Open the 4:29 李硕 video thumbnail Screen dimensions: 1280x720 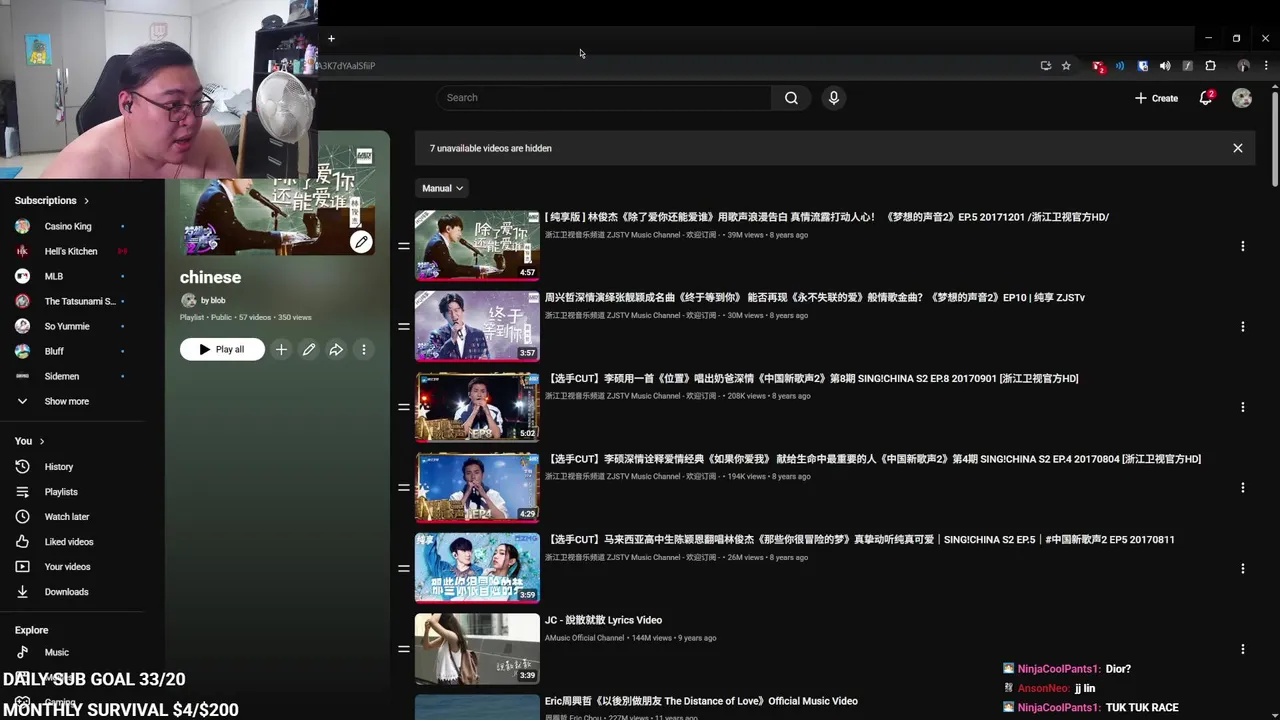point(477,487)
